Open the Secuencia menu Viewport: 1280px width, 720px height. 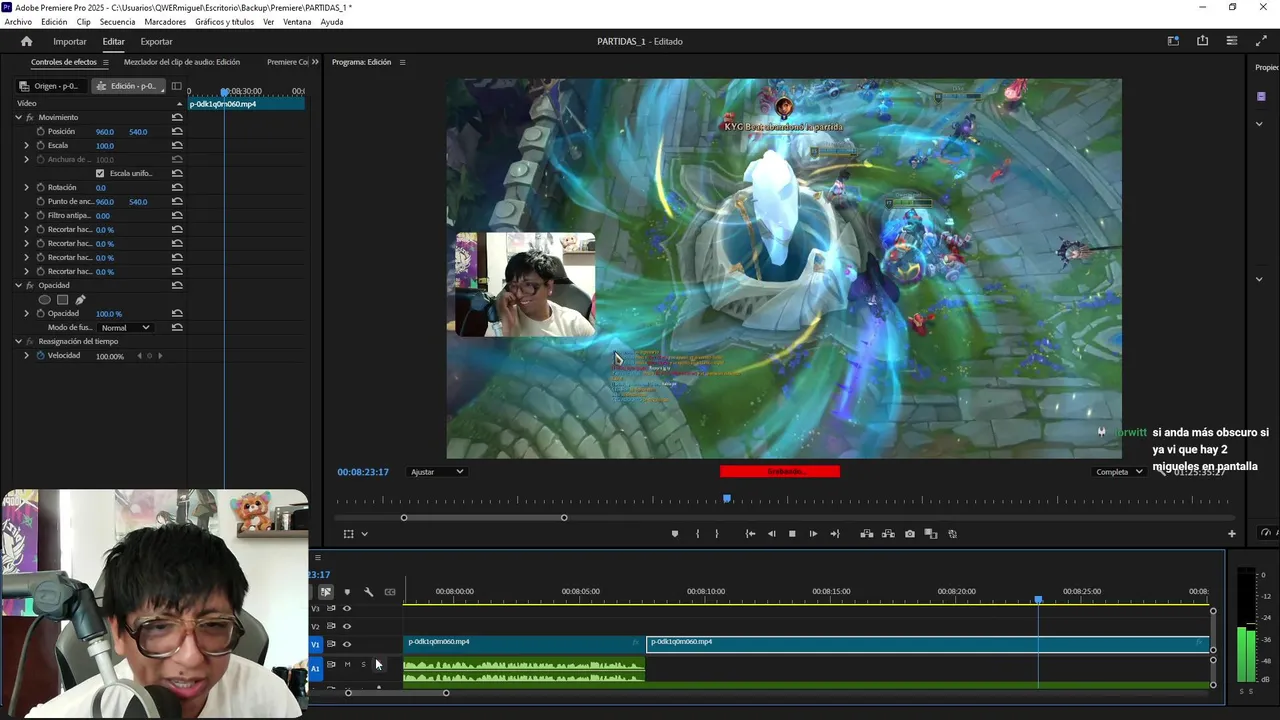pyautogui.click(x=117, y=22)
